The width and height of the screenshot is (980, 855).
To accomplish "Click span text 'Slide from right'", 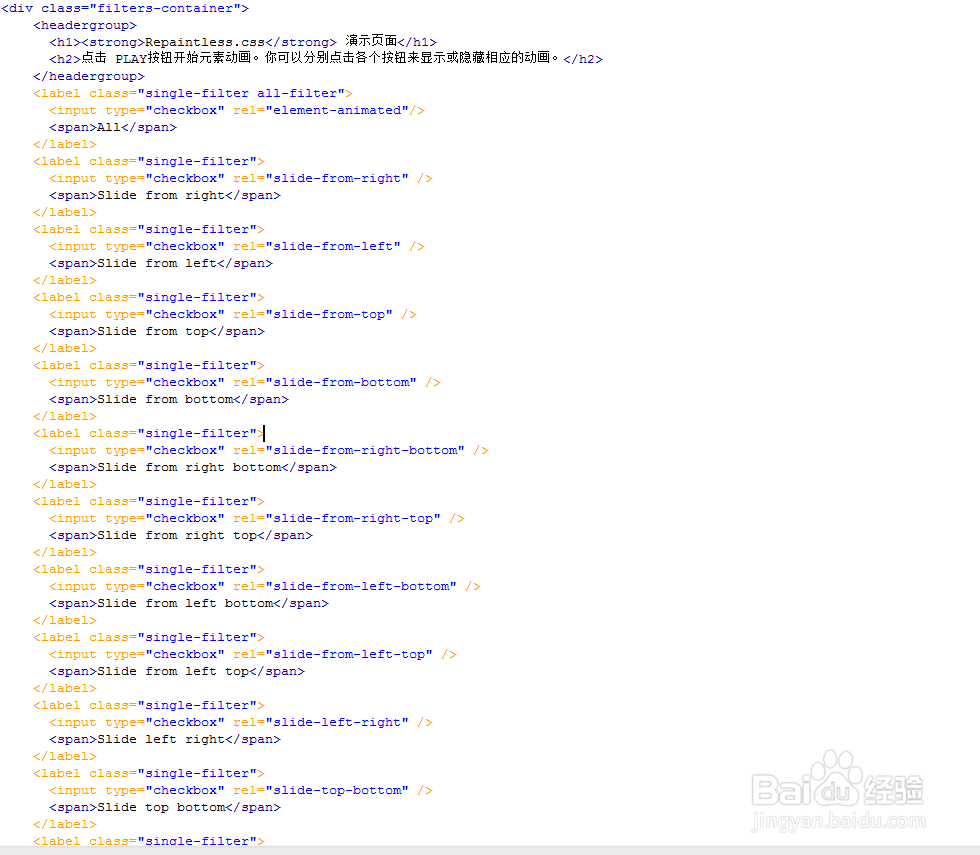I will click(161, 195).
